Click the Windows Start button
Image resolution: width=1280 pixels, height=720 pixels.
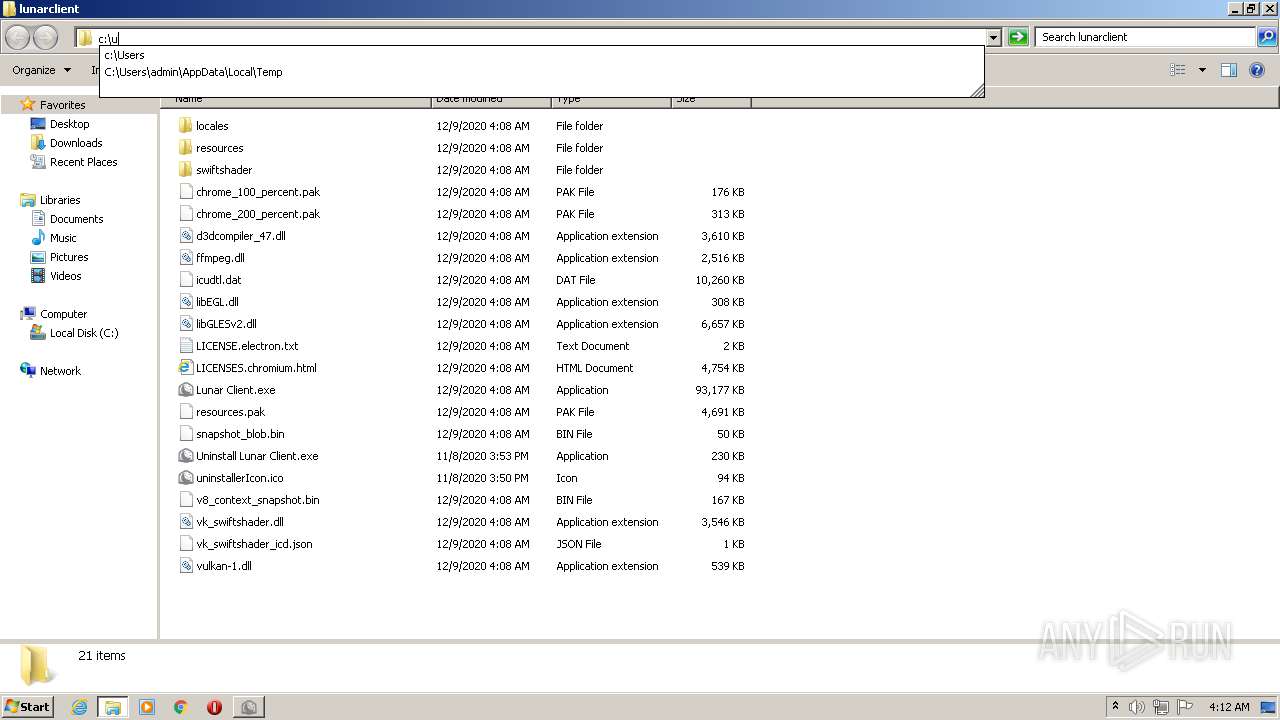tap(27, 706)
